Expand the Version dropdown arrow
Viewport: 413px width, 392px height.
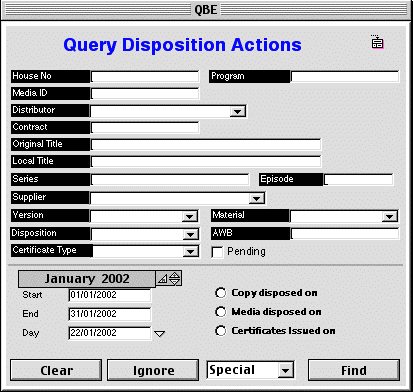(x=190, y=217)
